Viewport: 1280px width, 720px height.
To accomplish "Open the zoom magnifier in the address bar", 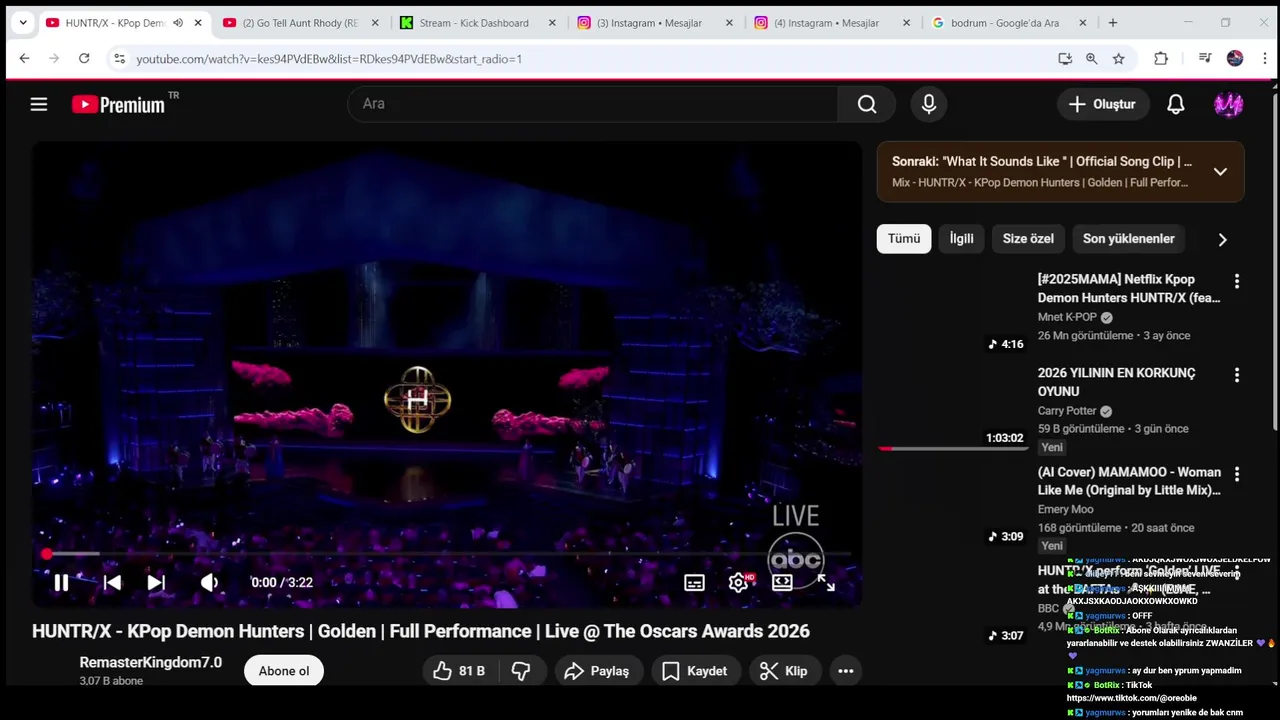I will point(1092,59).
